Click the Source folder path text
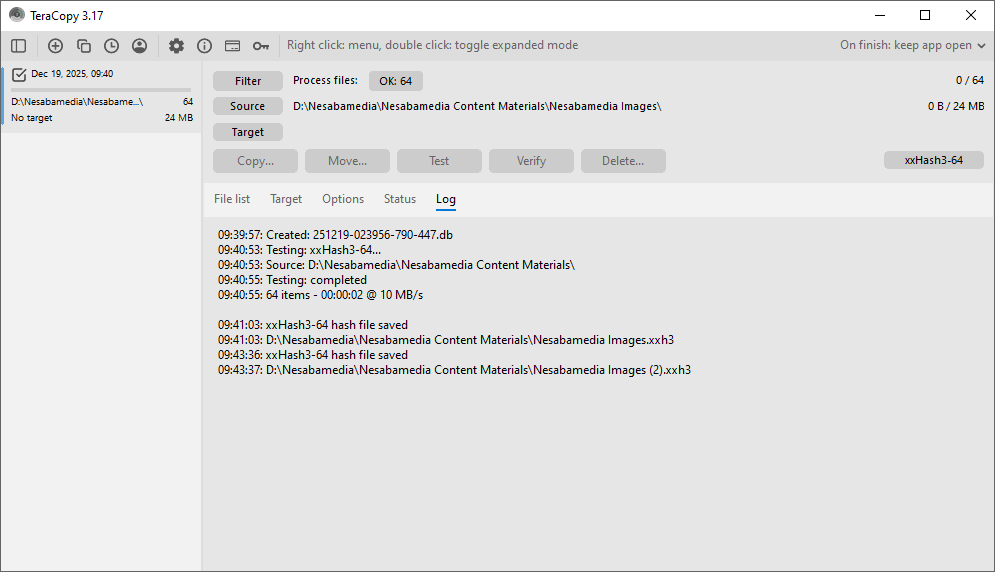This screenshot has width=995, height=572. click(477, 106)
